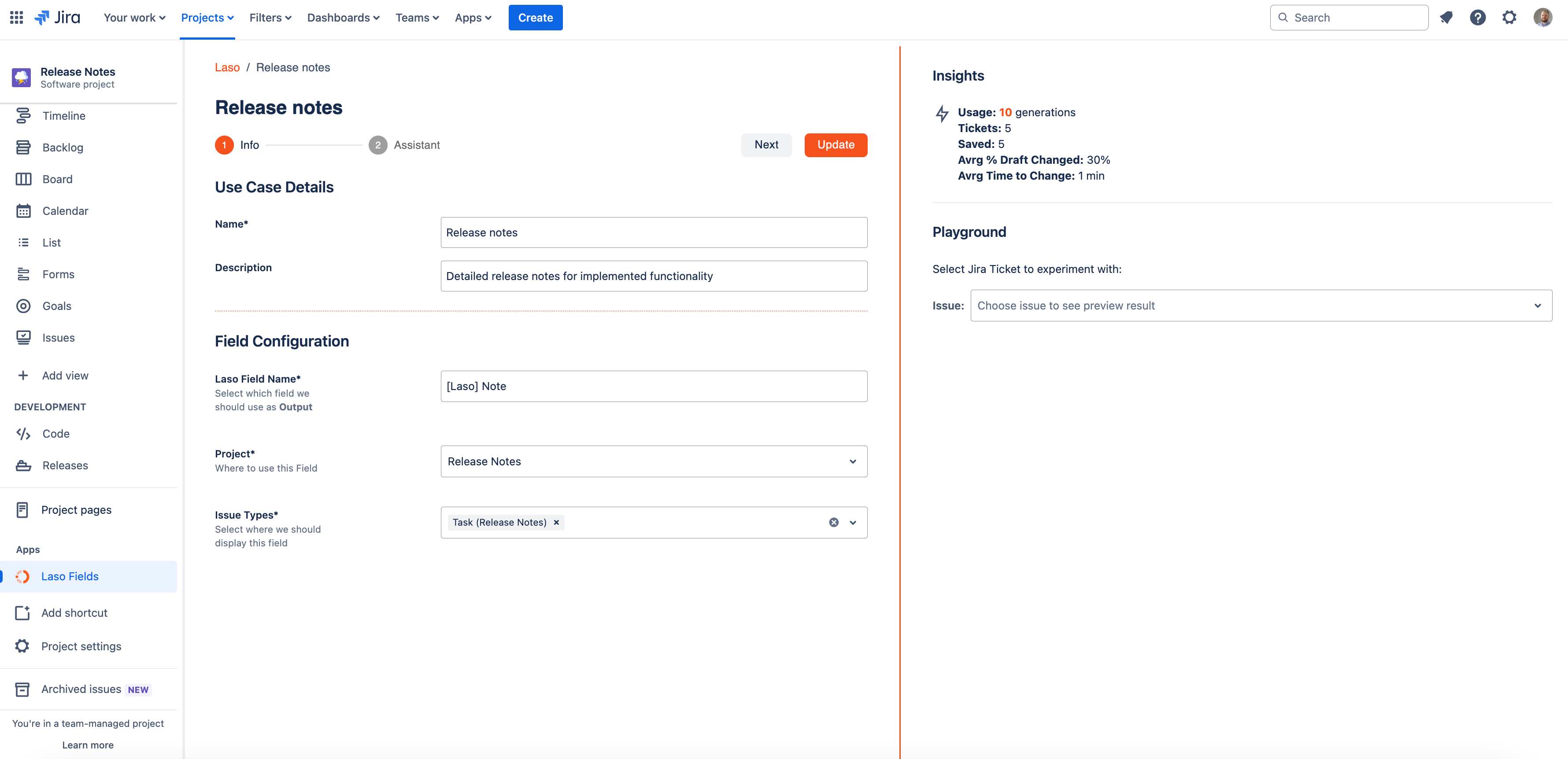Open Goals from the sidebar
The height and width of the screenshot is (759, 1568).
57,306
